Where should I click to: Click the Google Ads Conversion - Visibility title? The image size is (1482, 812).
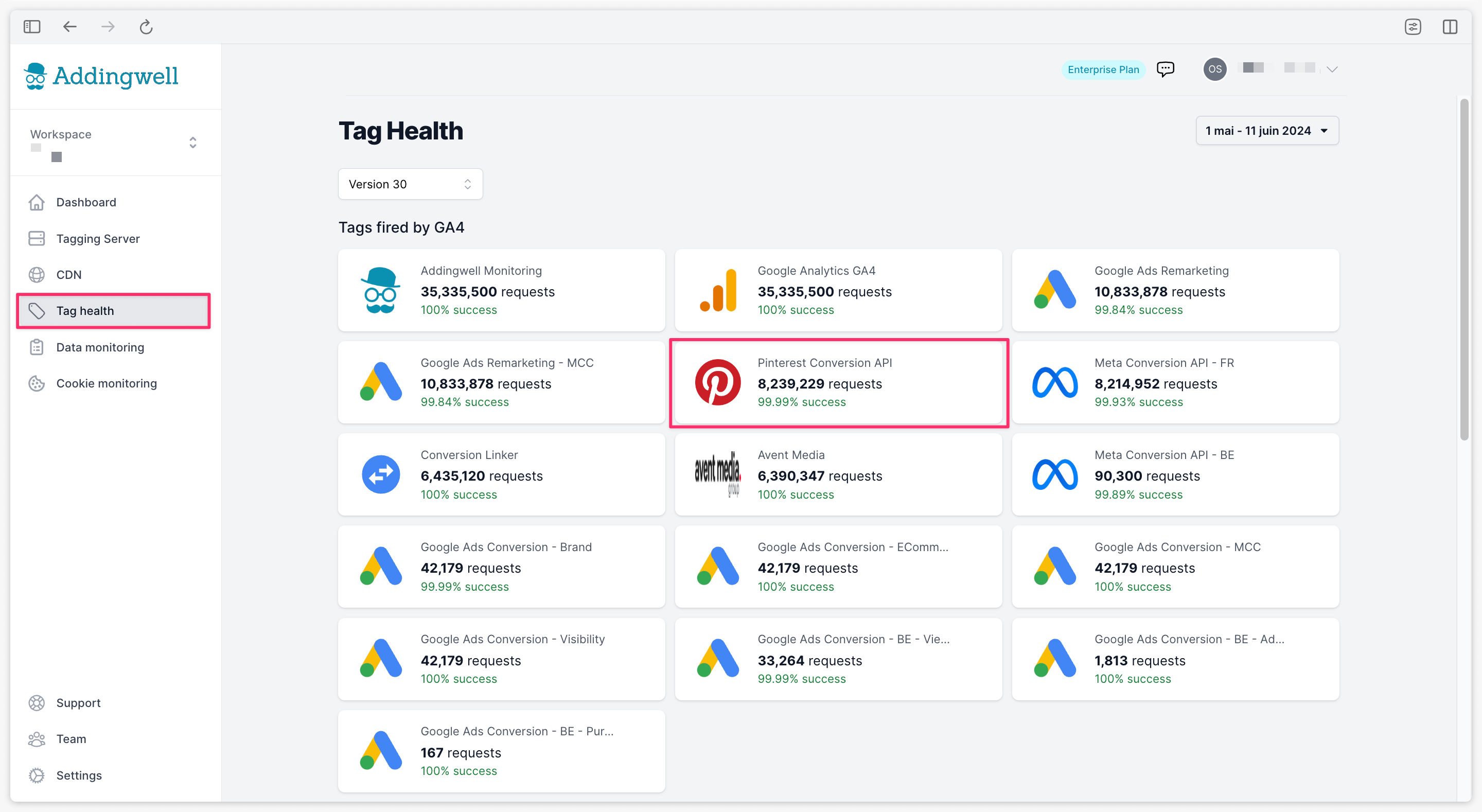tap(512, 639)
